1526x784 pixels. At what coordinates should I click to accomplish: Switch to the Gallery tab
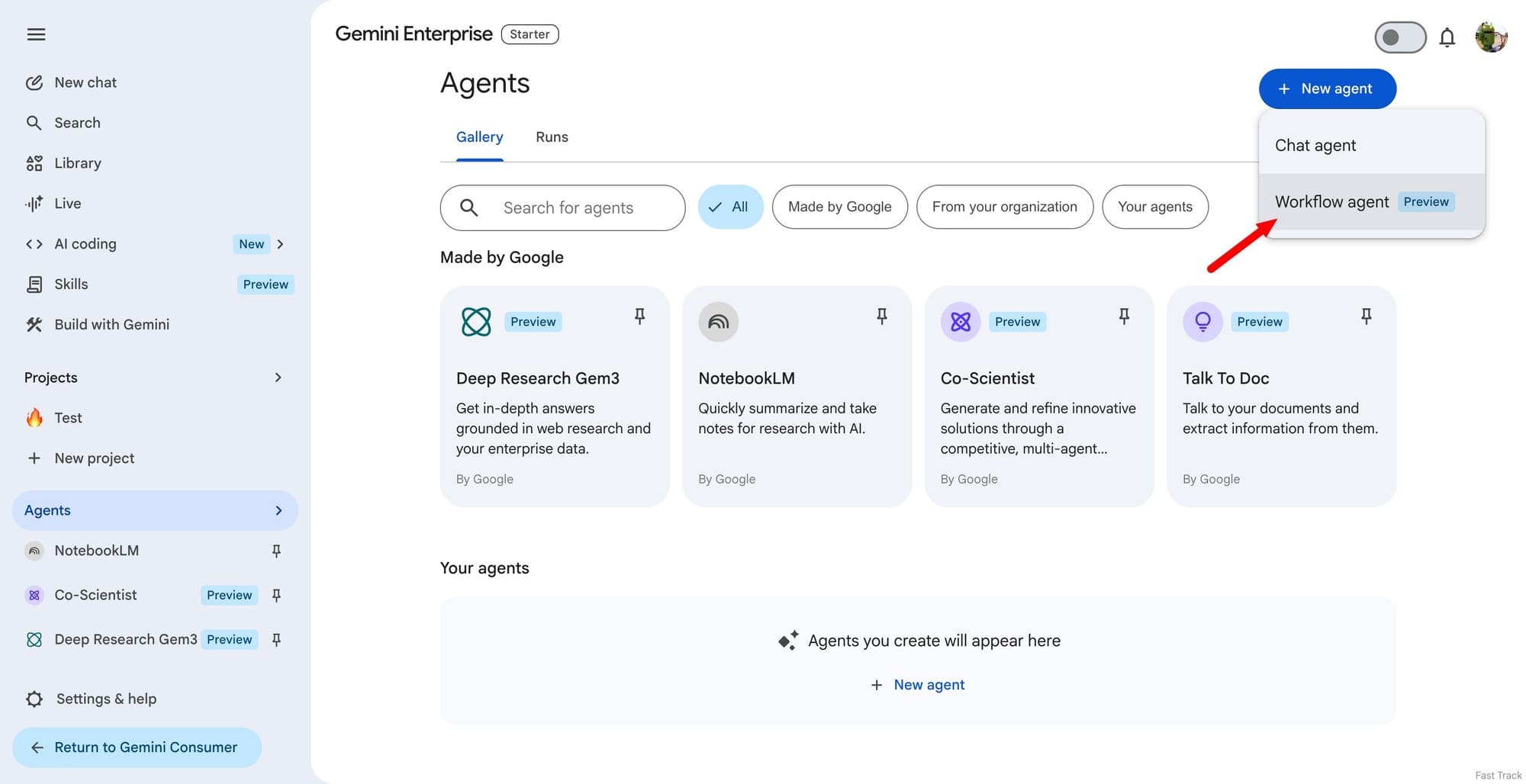(x=479, y=137)
